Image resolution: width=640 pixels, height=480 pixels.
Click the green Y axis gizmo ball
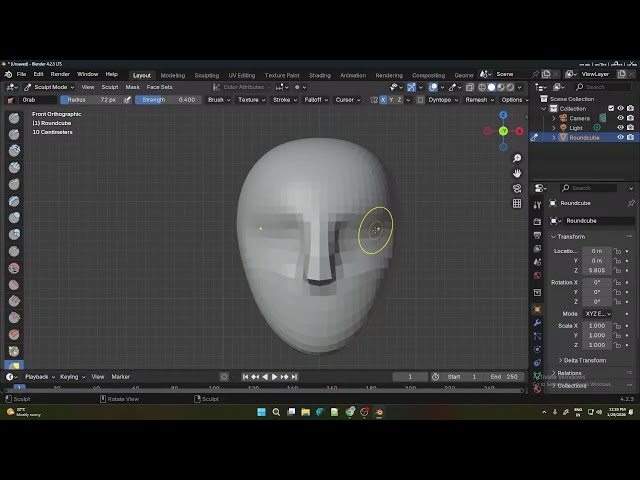[x=503, y=131]
